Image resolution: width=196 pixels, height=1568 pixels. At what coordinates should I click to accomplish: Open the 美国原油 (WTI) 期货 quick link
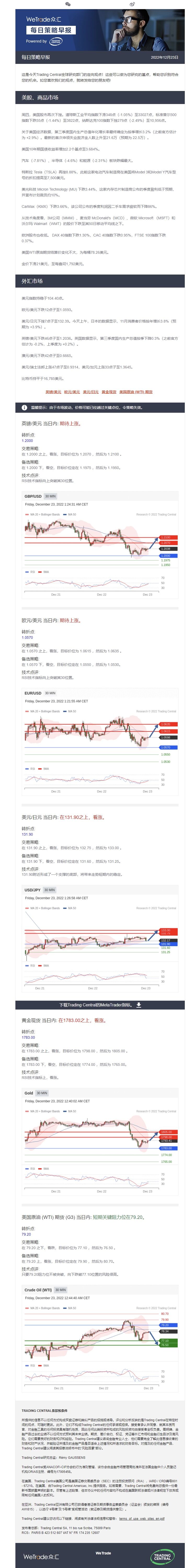(136, 392)
